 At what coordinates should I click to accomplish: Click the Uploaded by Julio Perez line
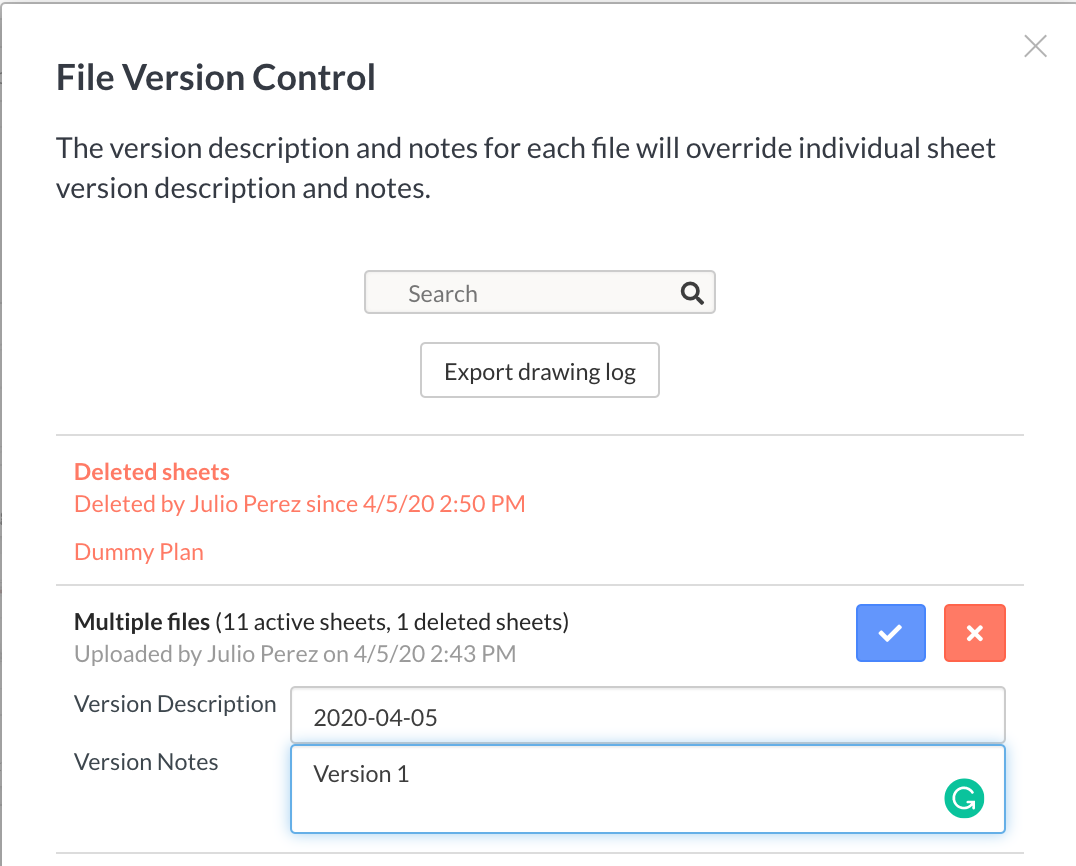295,653
